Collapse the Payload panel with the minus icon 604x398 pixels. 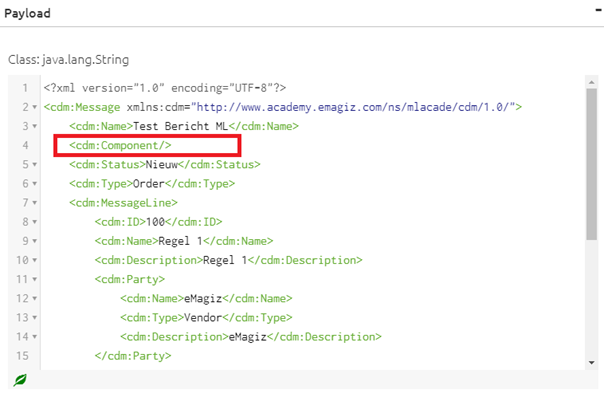[598, 10]
